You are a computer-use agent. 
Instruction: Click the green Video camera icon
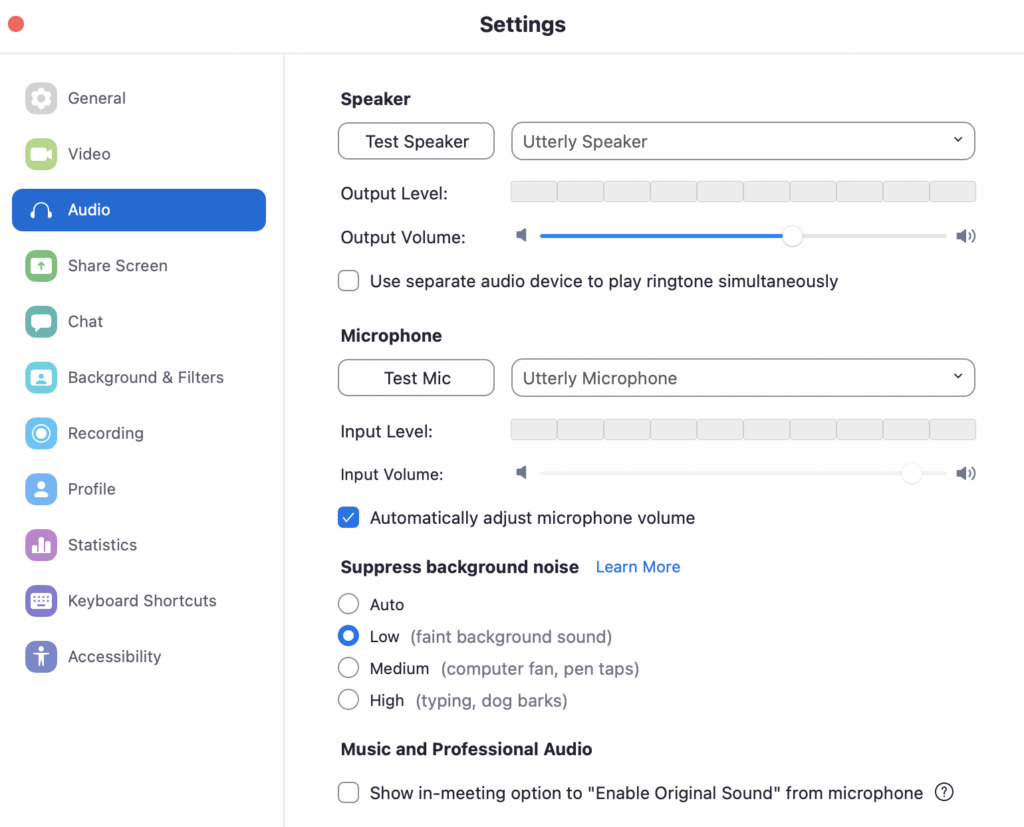click(x=41, y=154)
